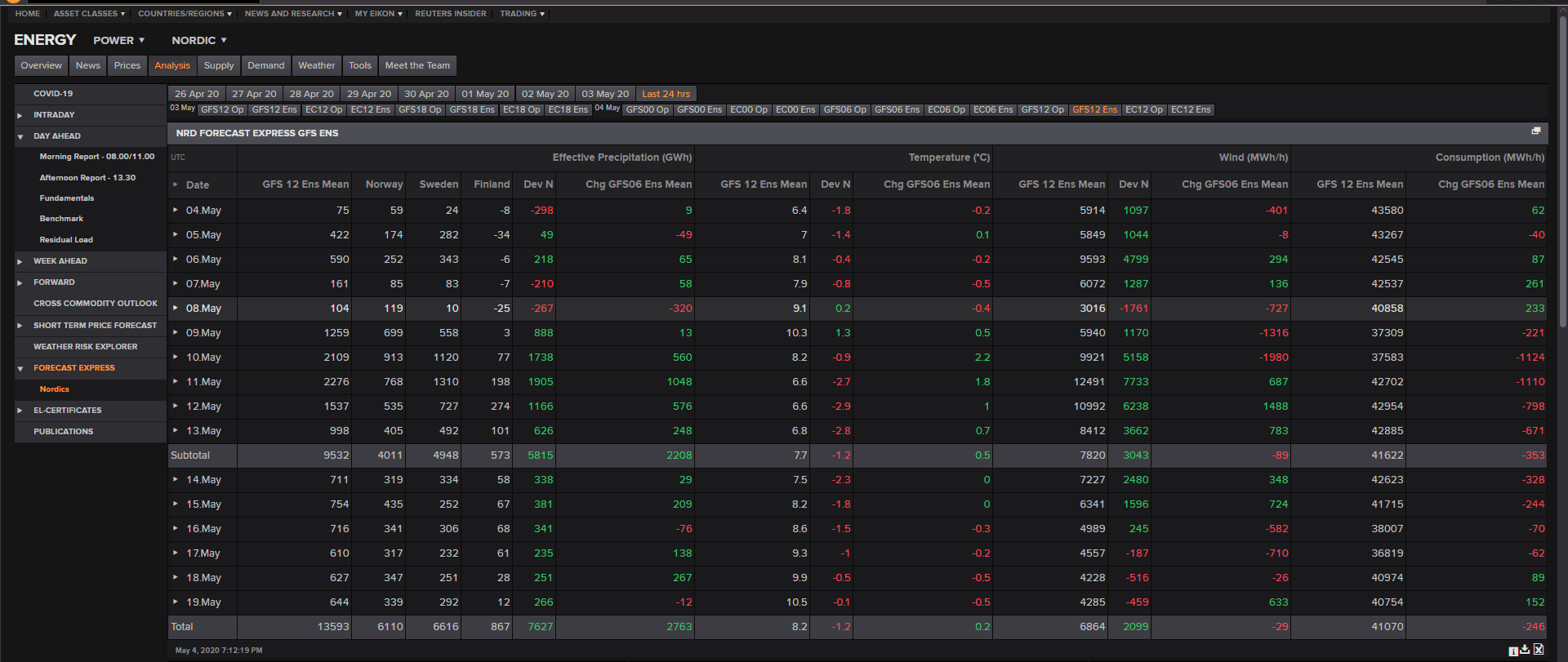Expand the 04.May row arrow
This screenshot has width=1568, height=662.
(x=176, y=211)
